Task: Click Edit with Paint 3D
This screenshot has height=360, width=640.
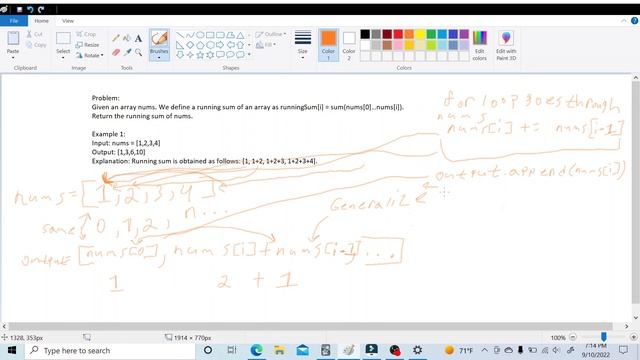Action: [506, 46]
